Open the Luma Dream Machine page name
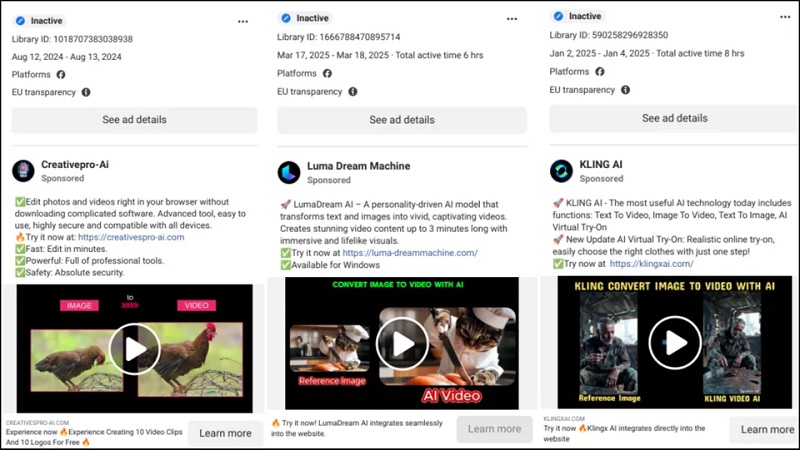The width and height of the screenshot is (800, 450). (x=359, y=166)
